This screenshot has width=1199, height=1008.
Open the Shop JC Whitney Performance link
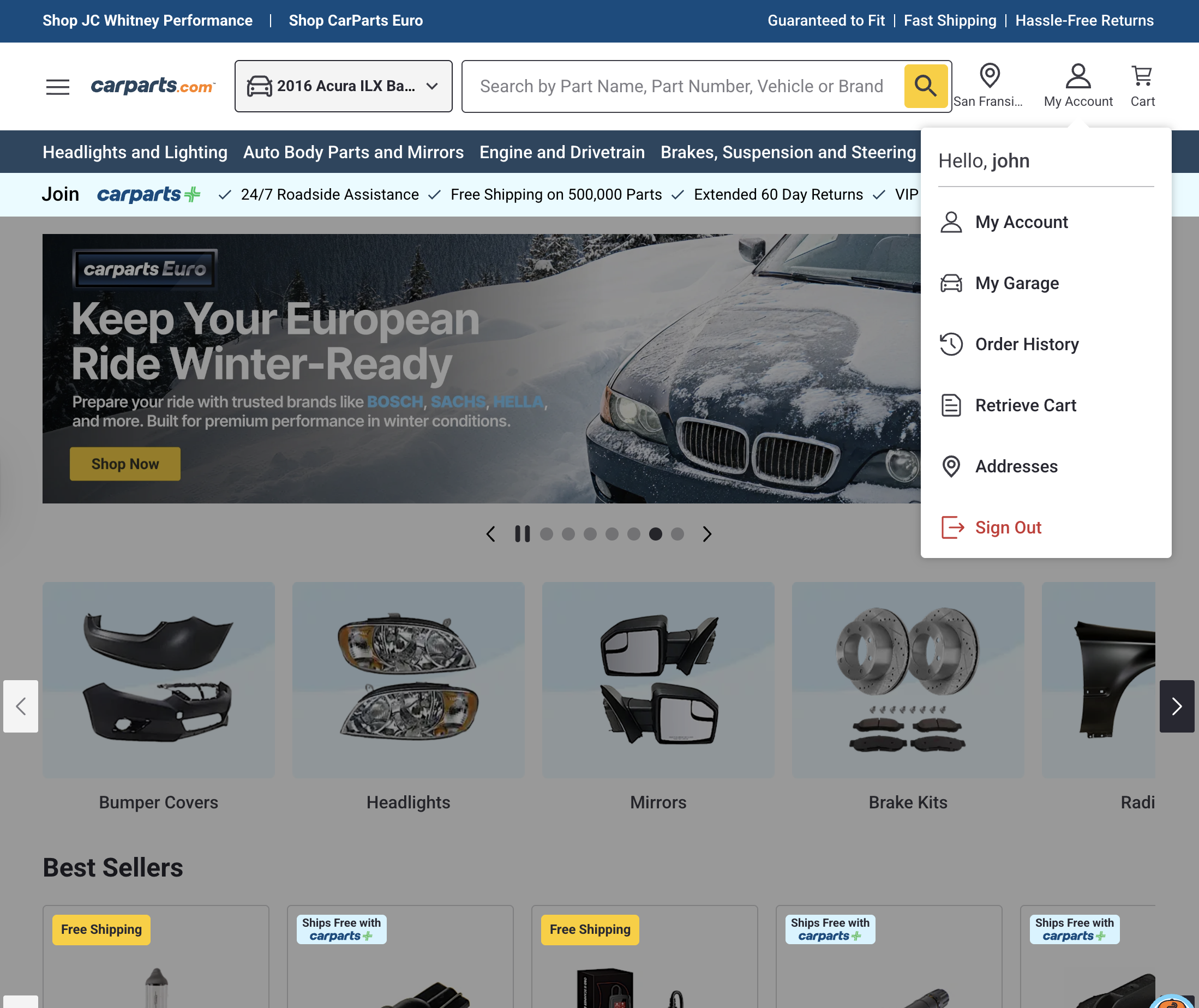click(147, 21)
